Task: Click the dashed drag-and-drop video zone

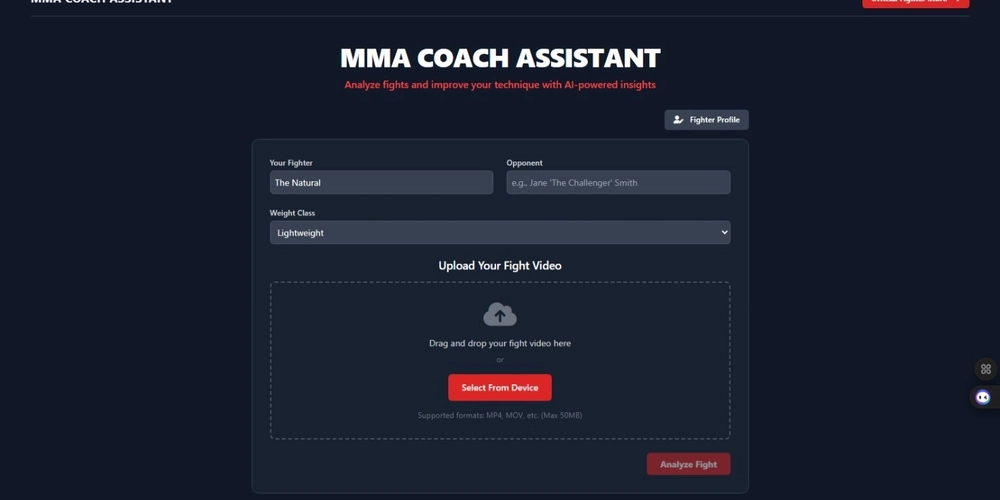Action: 500,360
